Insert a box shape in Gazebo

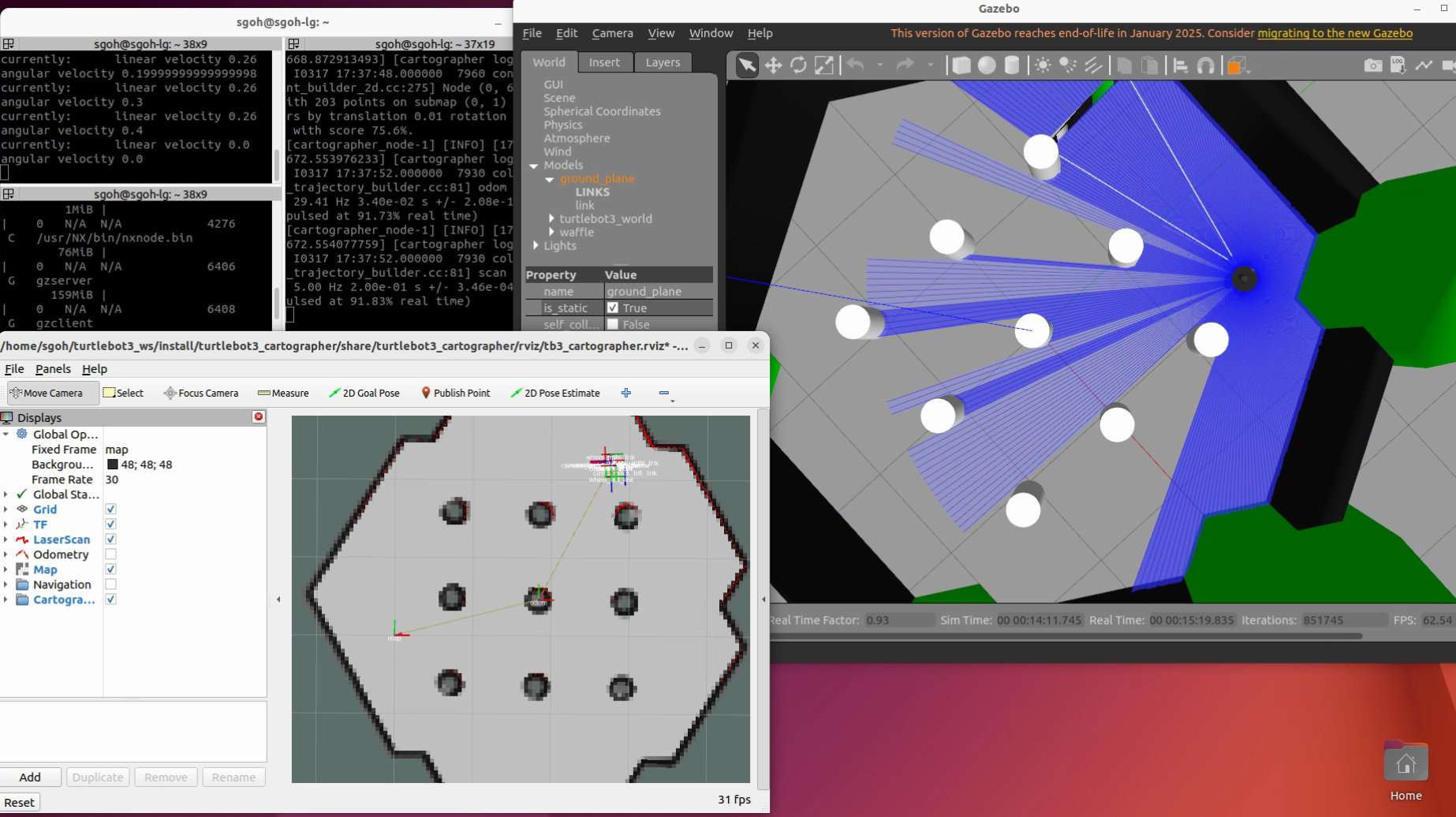tap(961, 65)
